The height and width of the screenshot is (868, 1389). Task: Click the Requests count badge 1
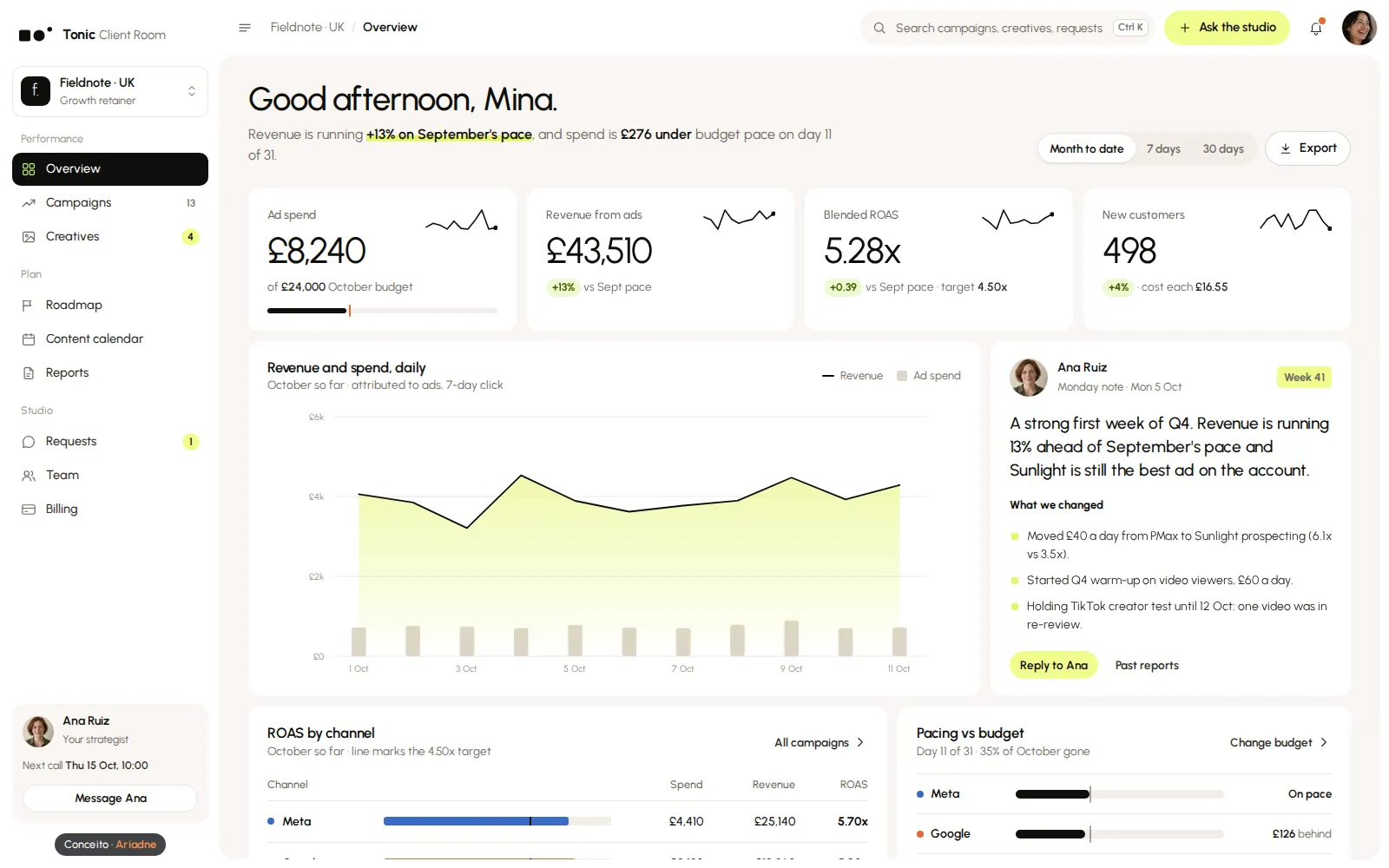[191, 442]
